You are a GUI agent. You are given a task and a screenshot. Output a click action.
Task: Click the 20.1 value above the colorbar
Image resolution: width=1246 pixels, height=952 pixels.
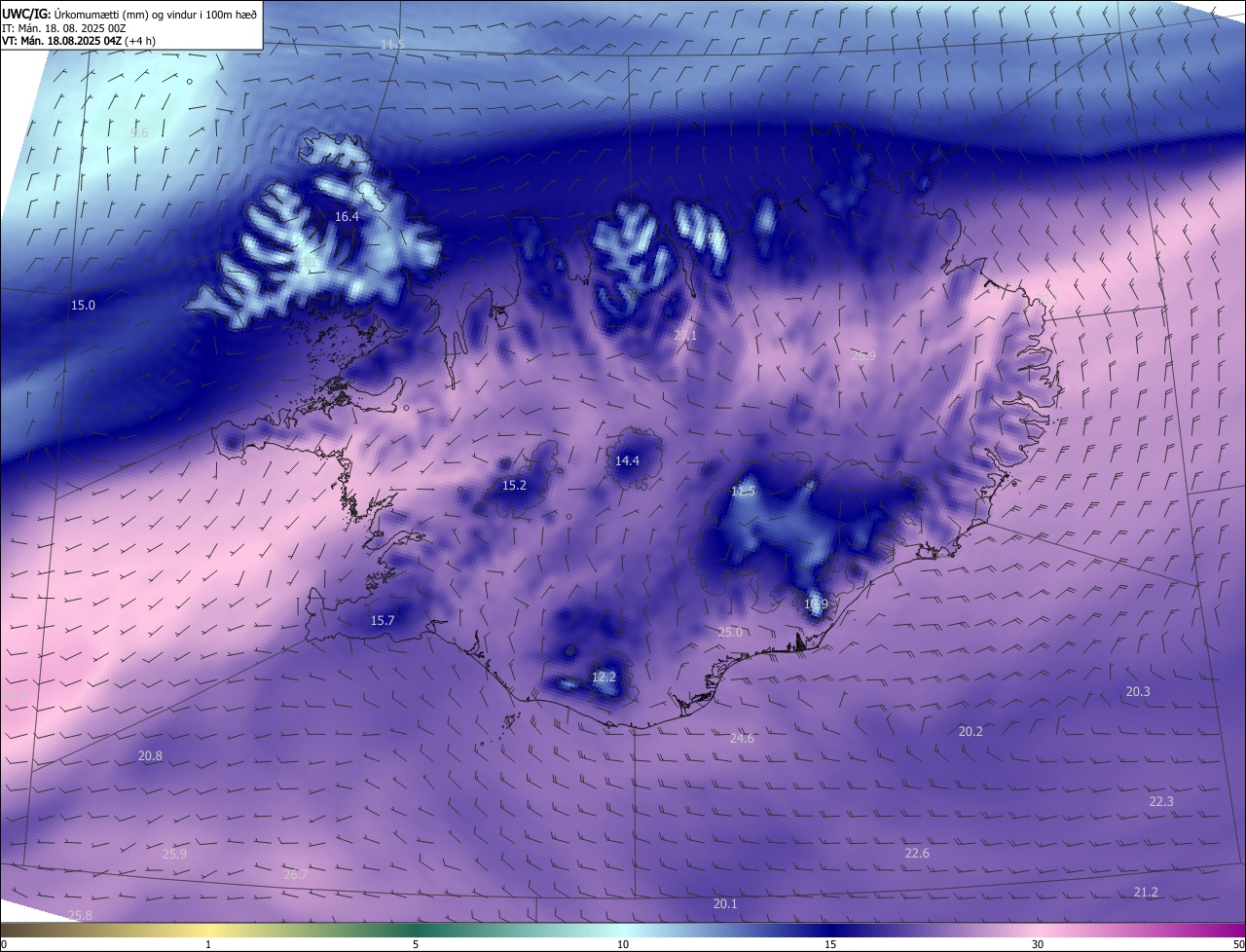(725, 904)
